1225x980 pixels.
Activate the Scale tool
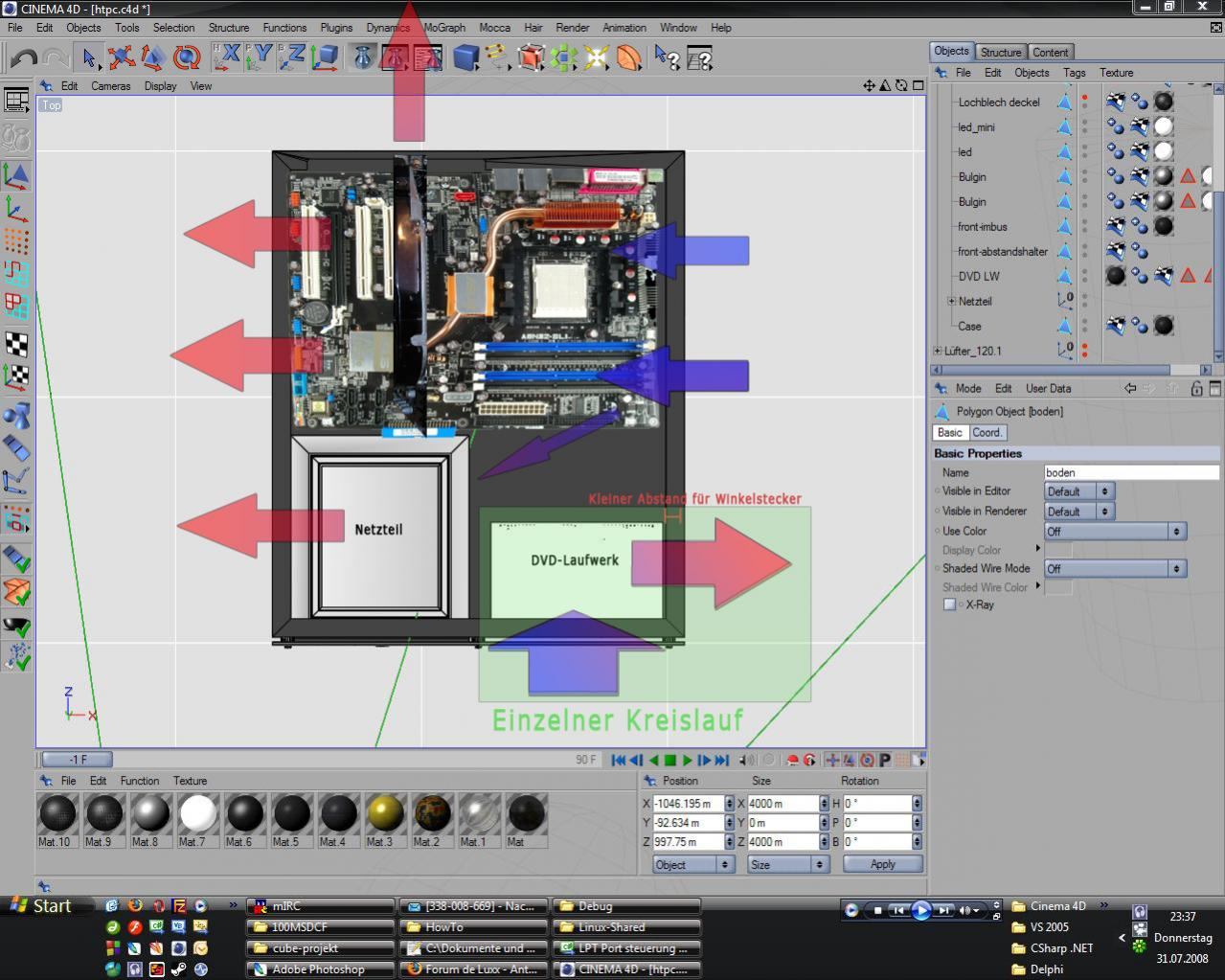pos(153,57)
